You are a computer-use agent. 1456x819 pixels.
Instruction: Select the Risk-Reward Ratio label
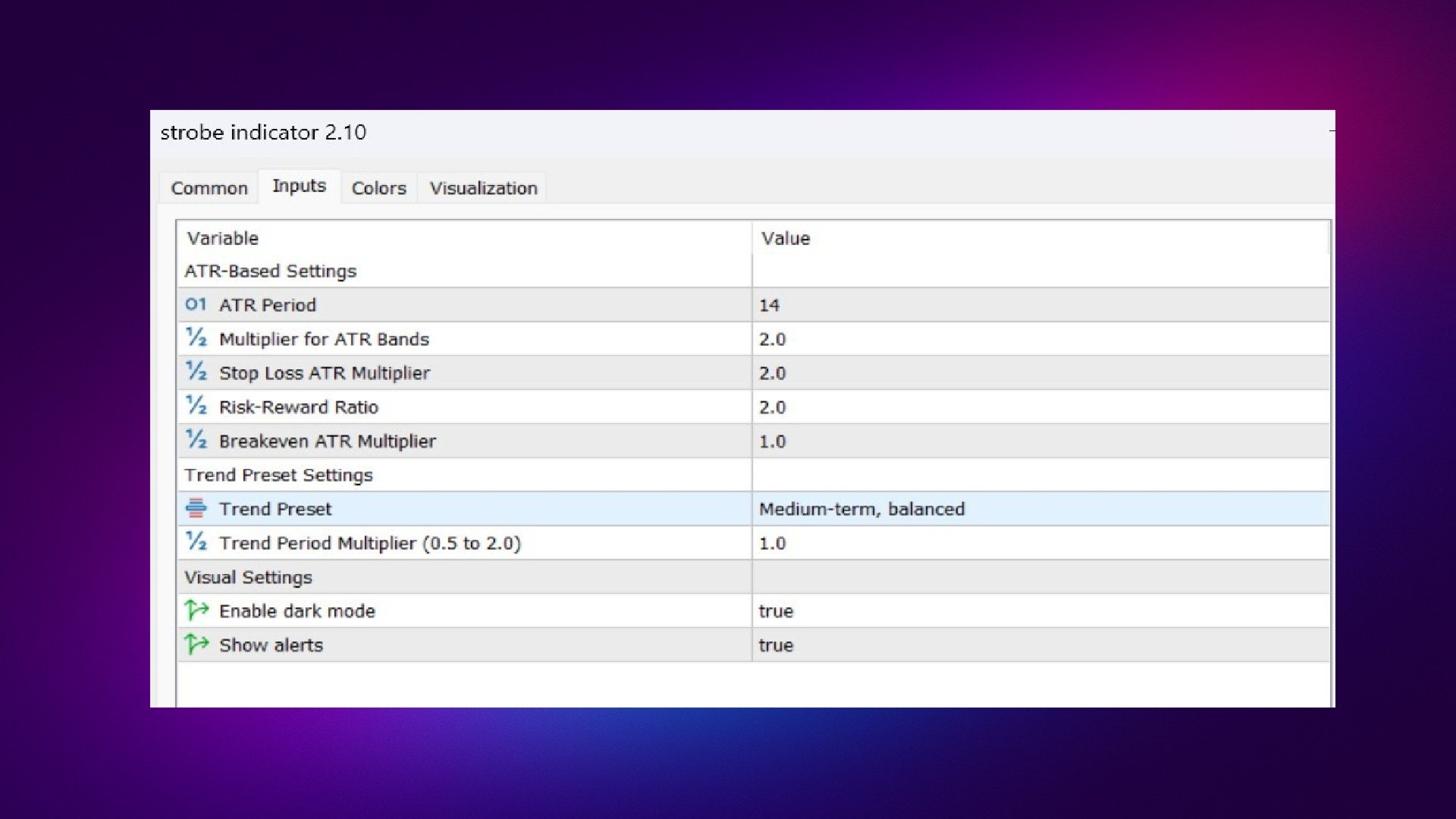pyautogui.click(x=299, y=407)
